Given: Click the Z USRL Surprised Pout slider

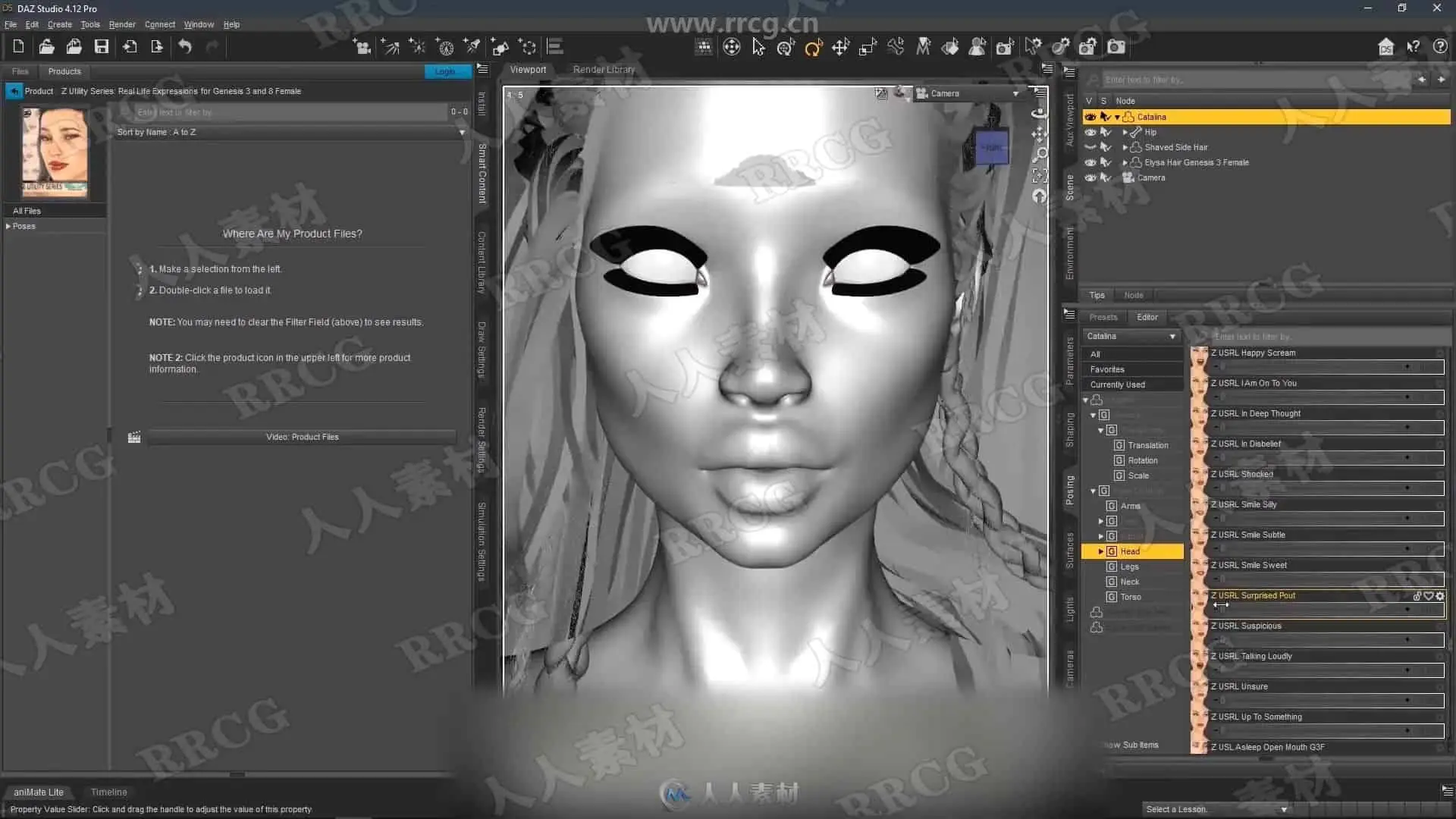Looking at the screenshot, I should point(1326,609).
